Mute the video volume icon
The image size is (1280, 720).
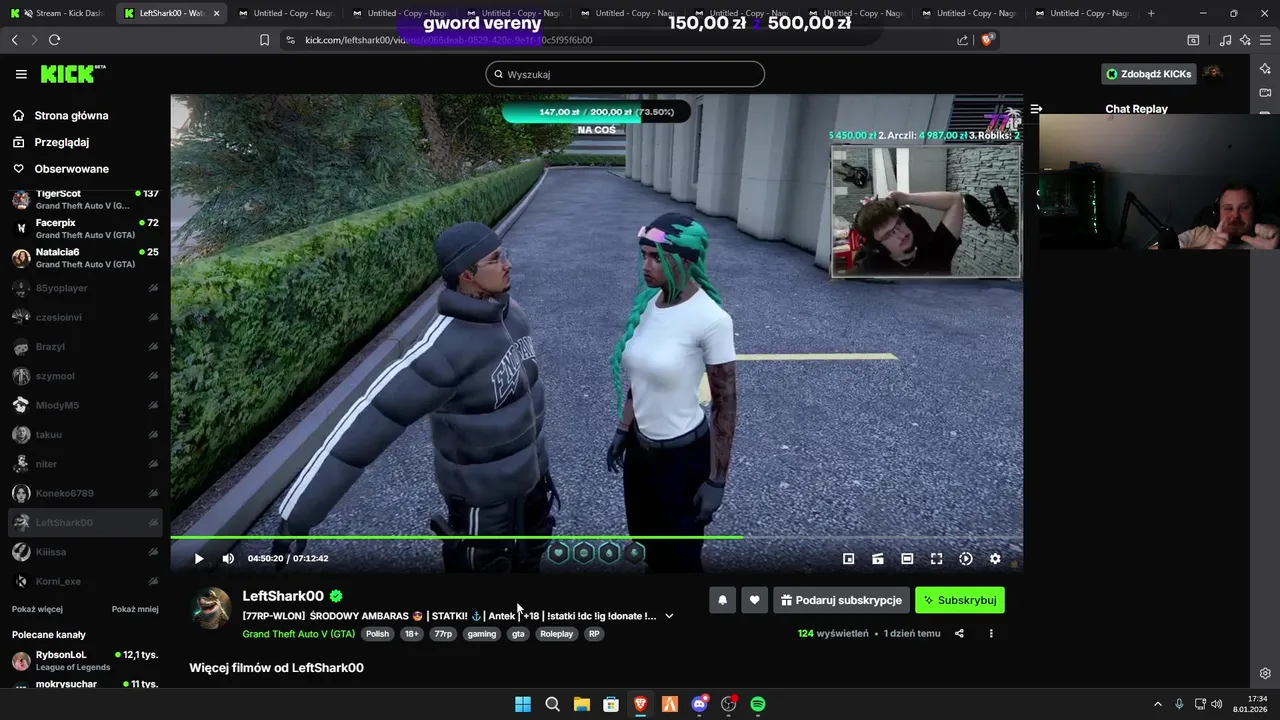(x=228, y=559)
